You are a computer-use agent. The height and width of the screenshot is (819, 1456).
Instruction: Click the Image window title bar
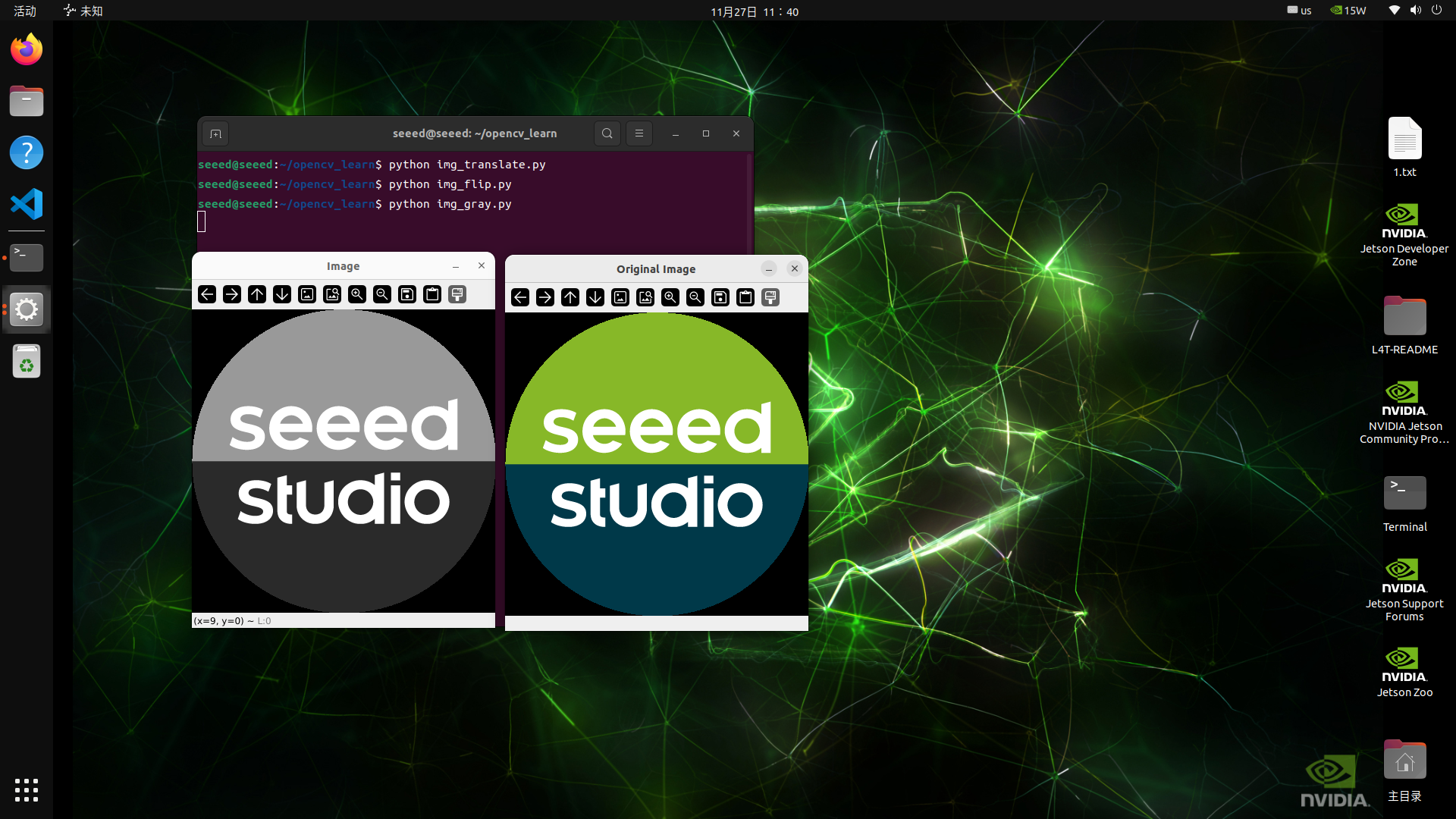tap(344, 266)
